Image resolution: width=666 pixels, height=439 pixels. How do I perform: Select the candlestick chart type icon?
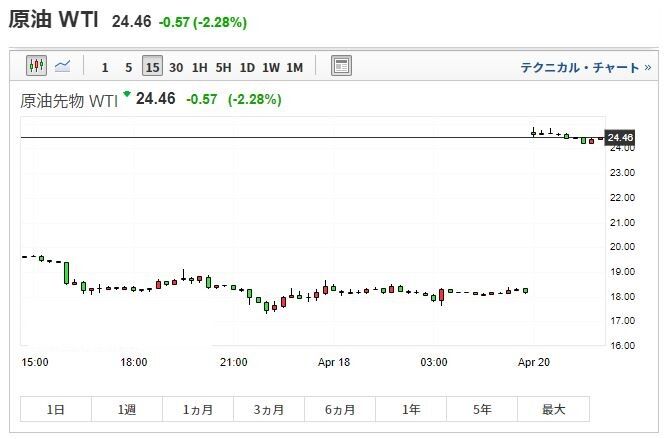click(37, 66)
